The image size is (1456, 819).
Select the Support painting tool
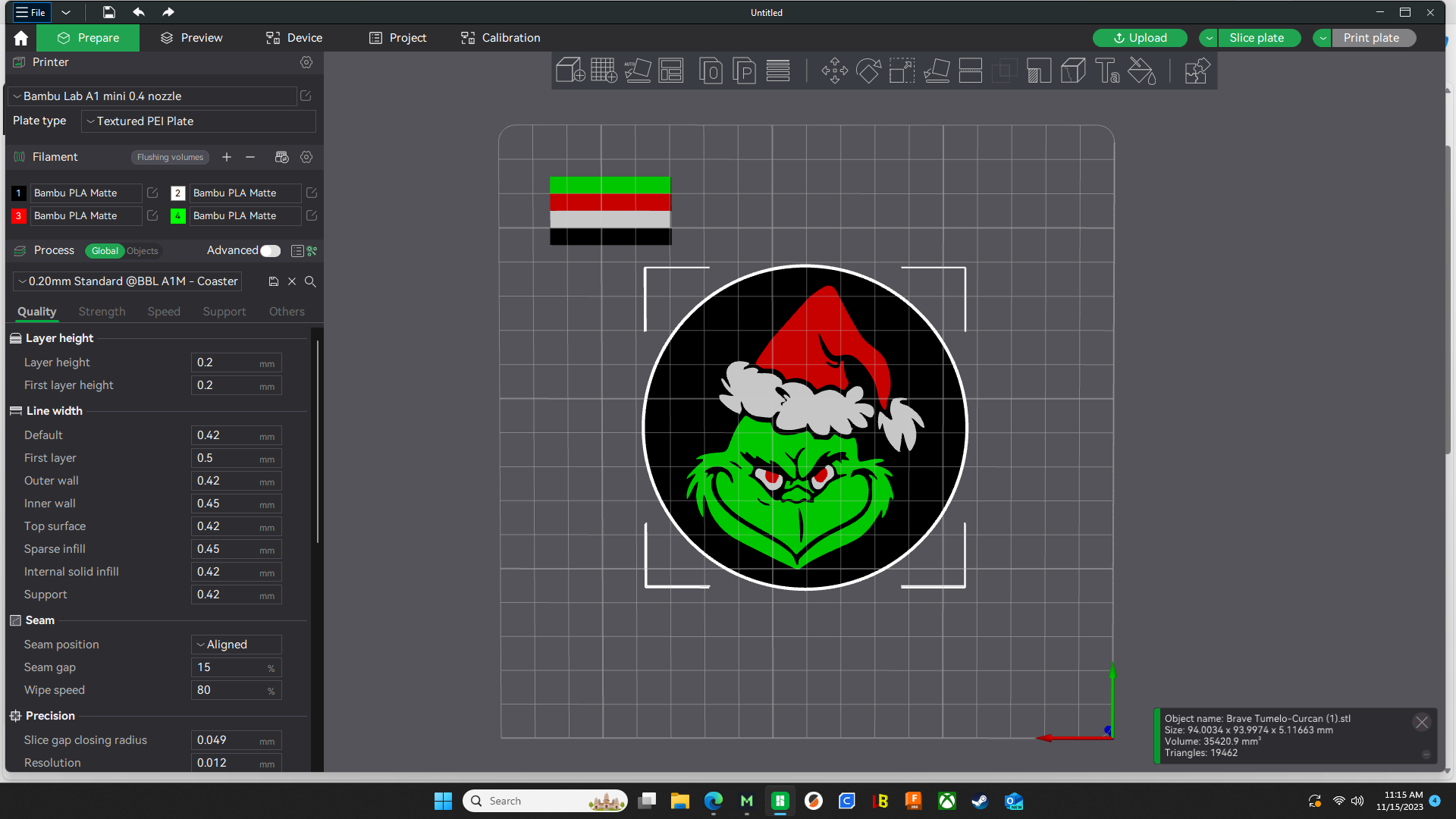(1039, 71)
